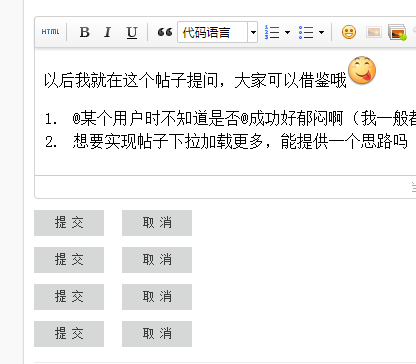The height and width of the screenshot is (364, 416).
Task: Insert a blockquote with the quote icon
Action: click(165, 32)
